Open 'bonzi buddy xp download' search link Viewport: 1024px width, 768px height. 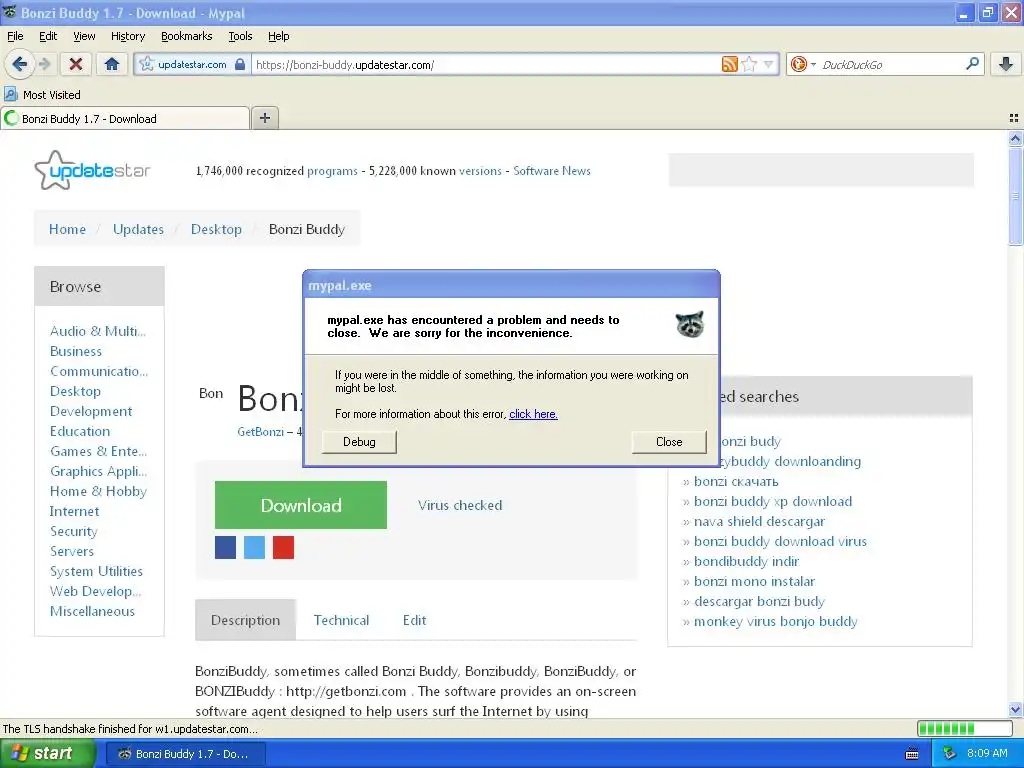(x=773, y=502)
